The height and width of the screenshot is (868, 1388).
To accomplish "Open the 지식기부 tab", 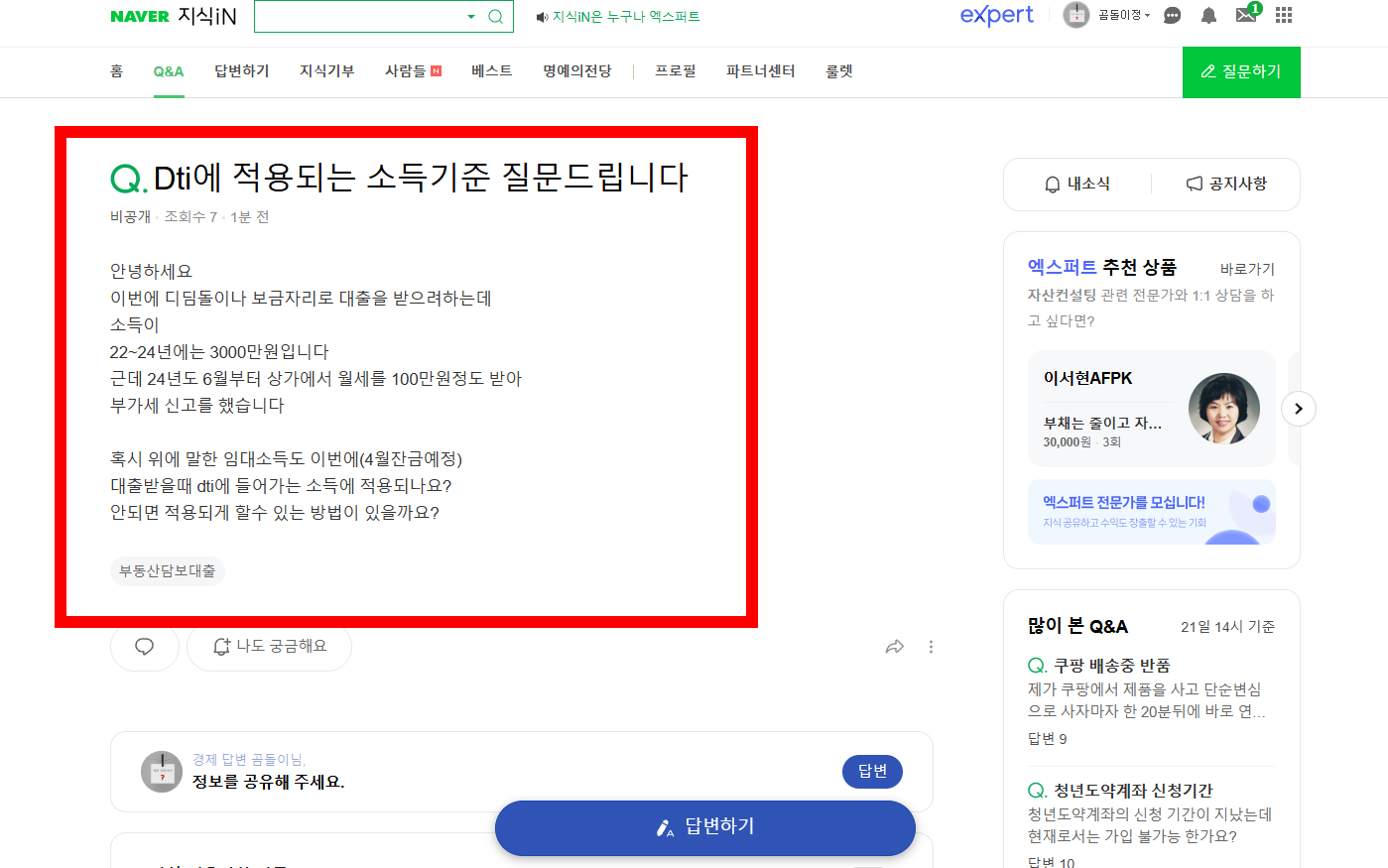I will point(327,71).
